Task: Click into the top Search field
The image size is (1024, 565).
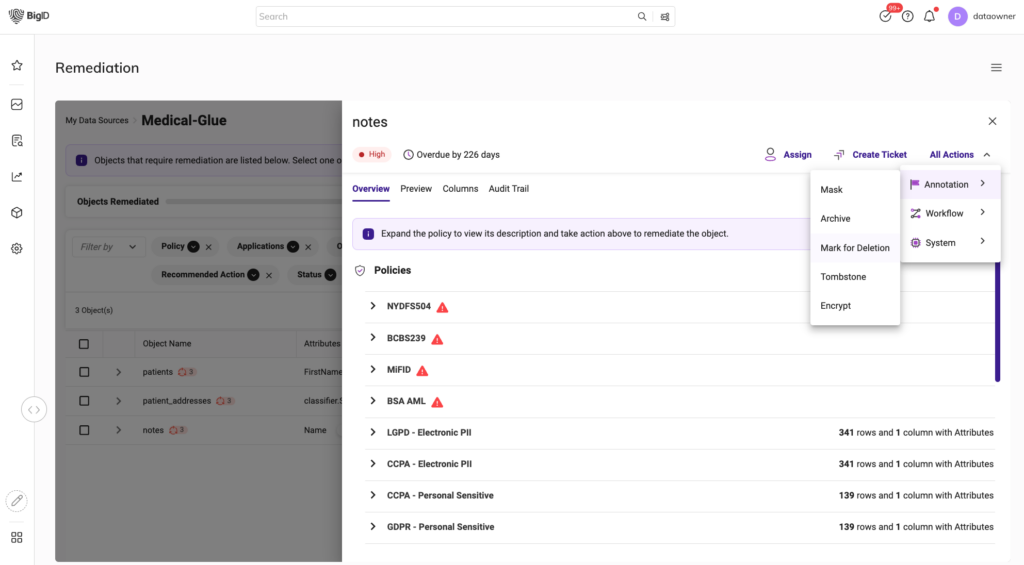Action: [445, 16]
